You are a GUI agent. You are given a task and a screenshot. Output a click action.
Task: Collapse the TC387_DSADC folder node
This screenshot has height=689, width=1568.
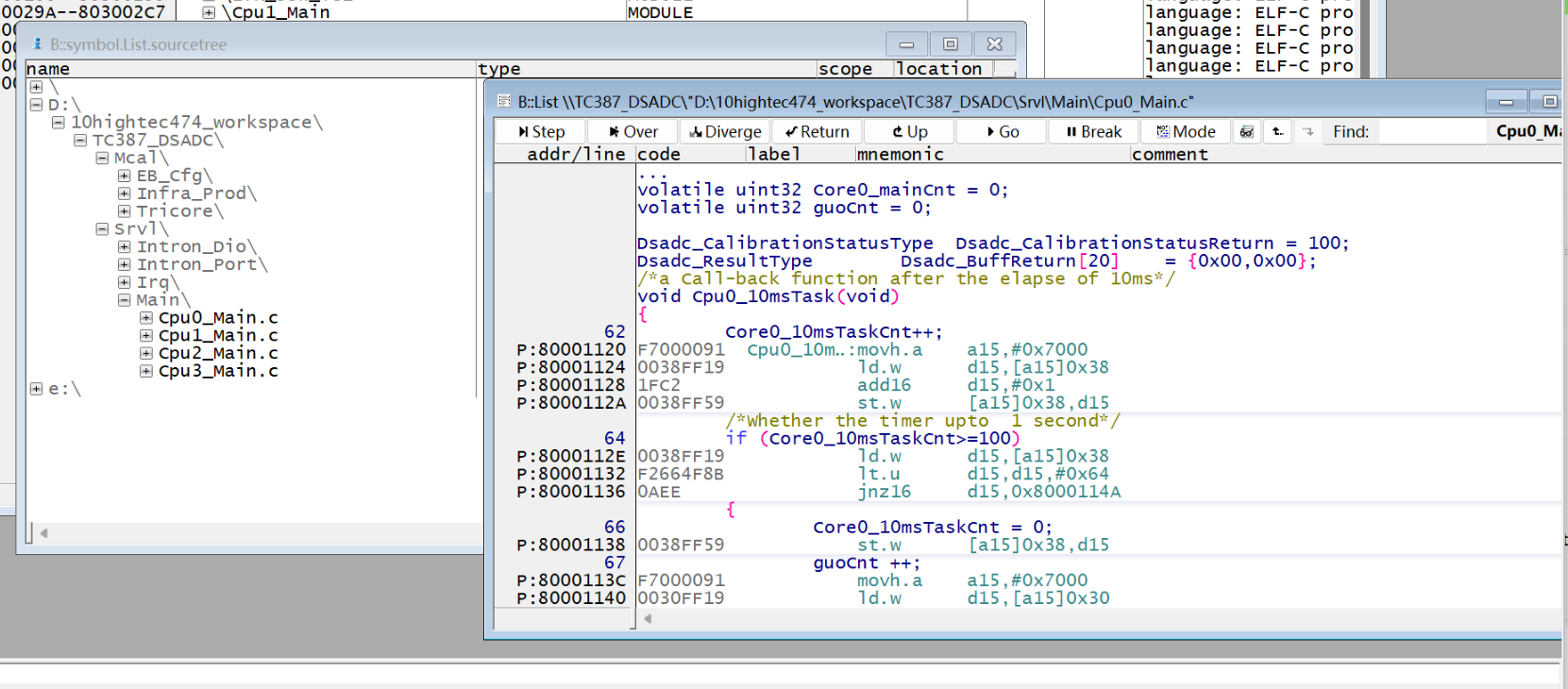click(x=80, y=141)
